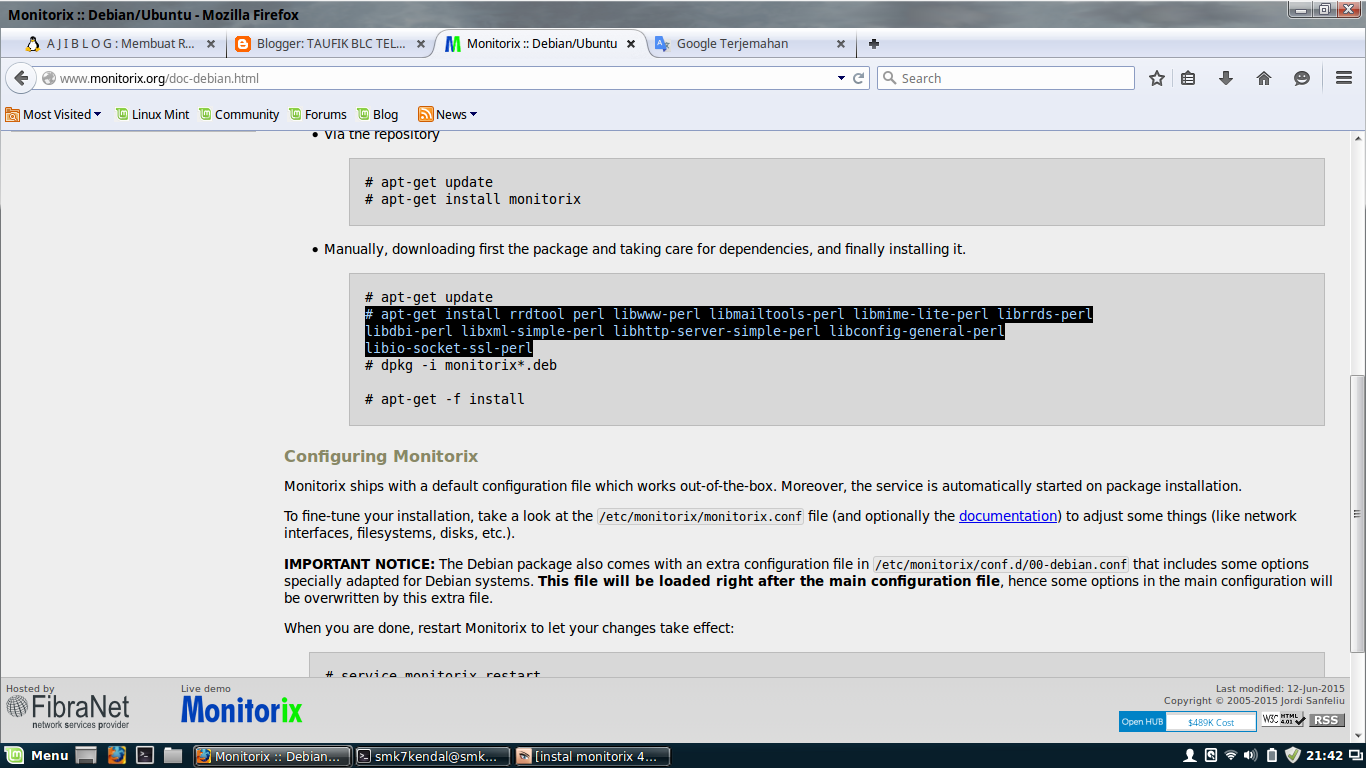Open the update manager shield tray icon
Screen dimensions: 1366x768
1292,756
